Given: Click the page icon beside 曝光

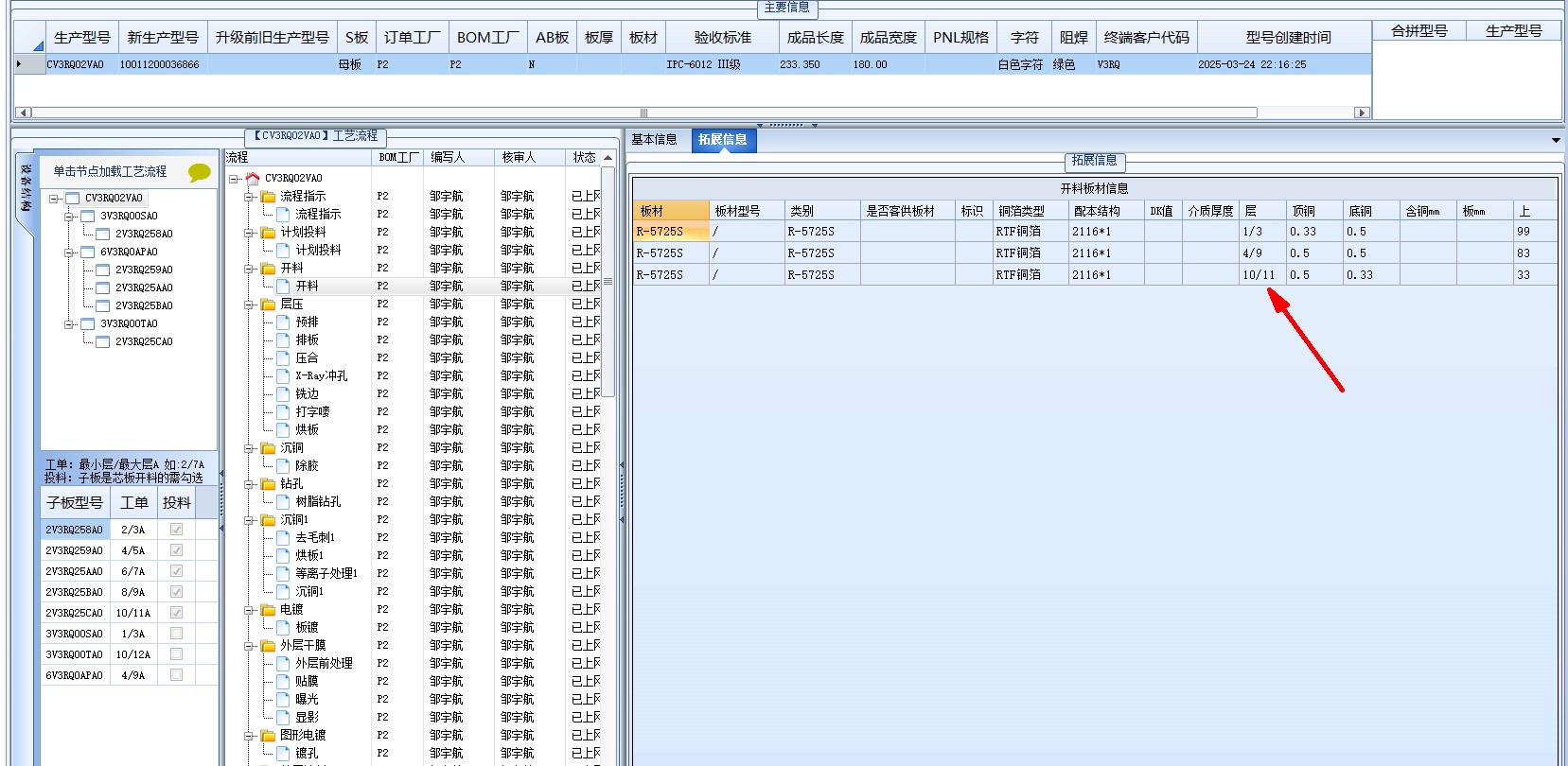Looking at the screenshot, I should (283, 700).
